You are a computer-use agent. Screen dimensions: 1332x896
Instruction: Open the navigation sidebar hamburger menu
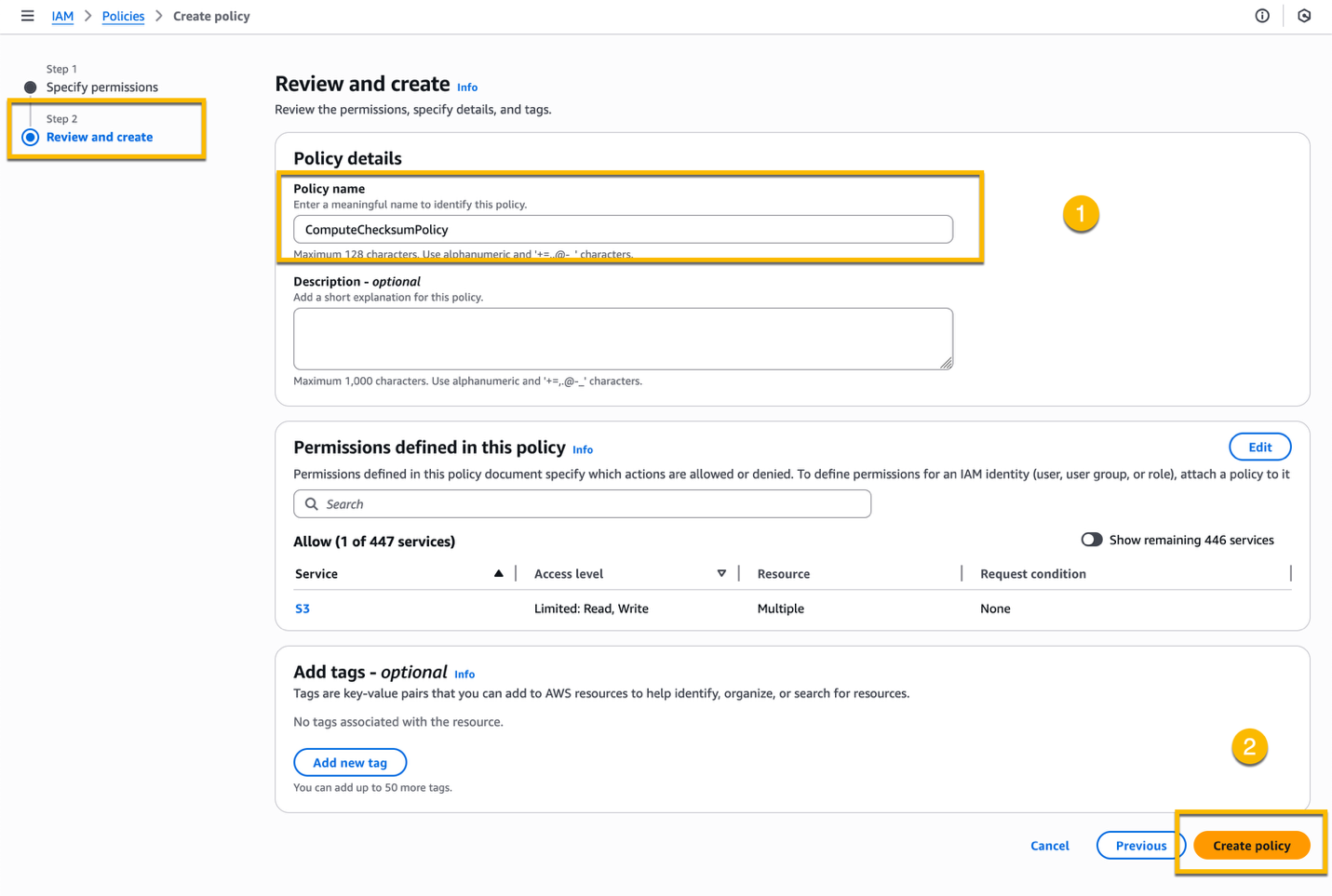27,16
